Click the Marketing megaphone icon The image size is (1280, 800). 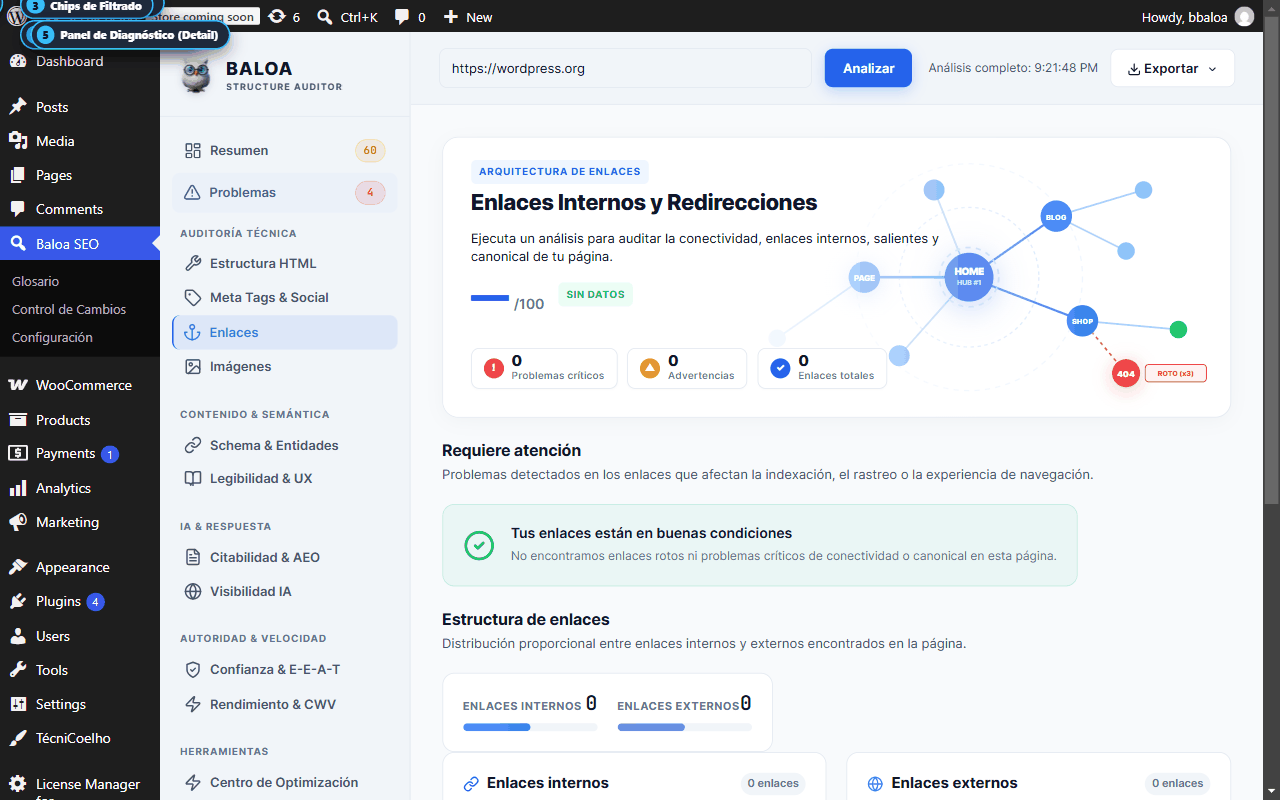coord(18,522)
